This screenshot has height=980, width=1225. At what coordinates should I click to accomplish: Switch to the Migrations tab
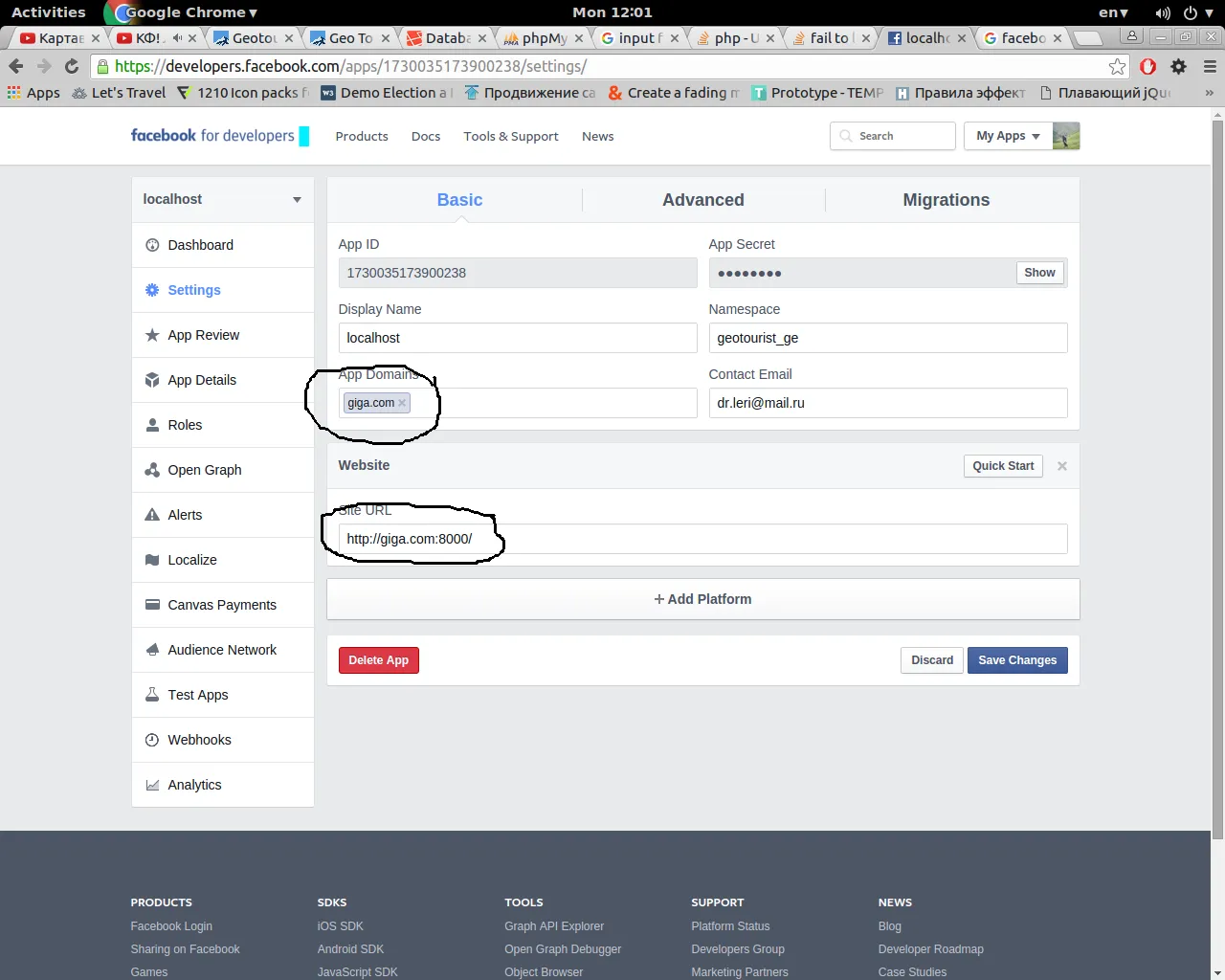click(947, 200)
